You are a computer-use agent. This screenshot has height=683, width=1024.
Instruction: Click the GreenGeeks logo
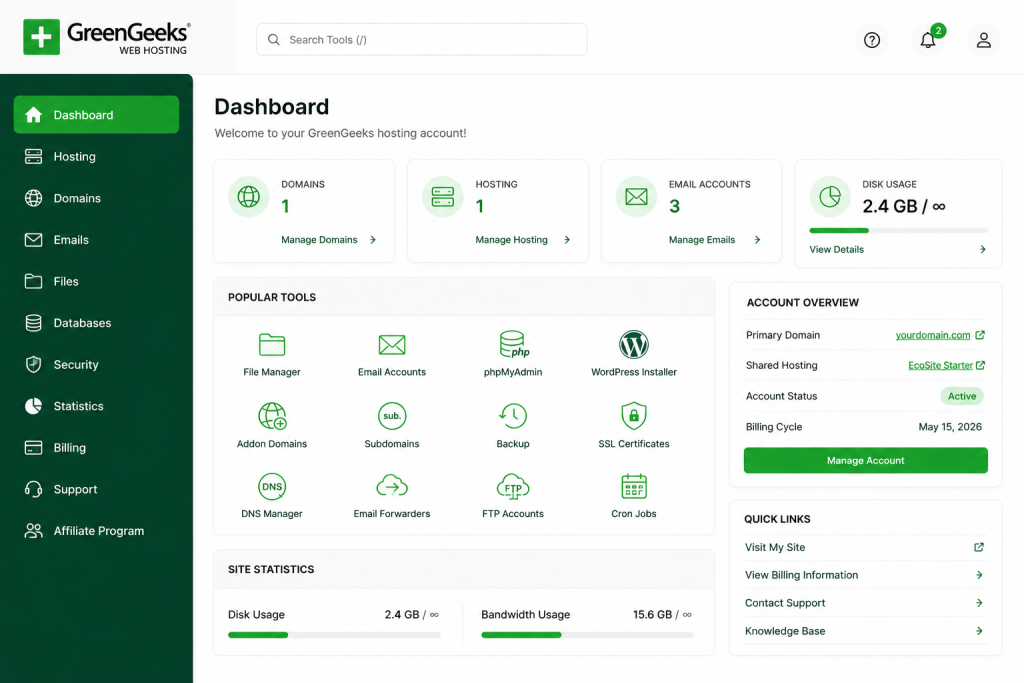point(106,37)
